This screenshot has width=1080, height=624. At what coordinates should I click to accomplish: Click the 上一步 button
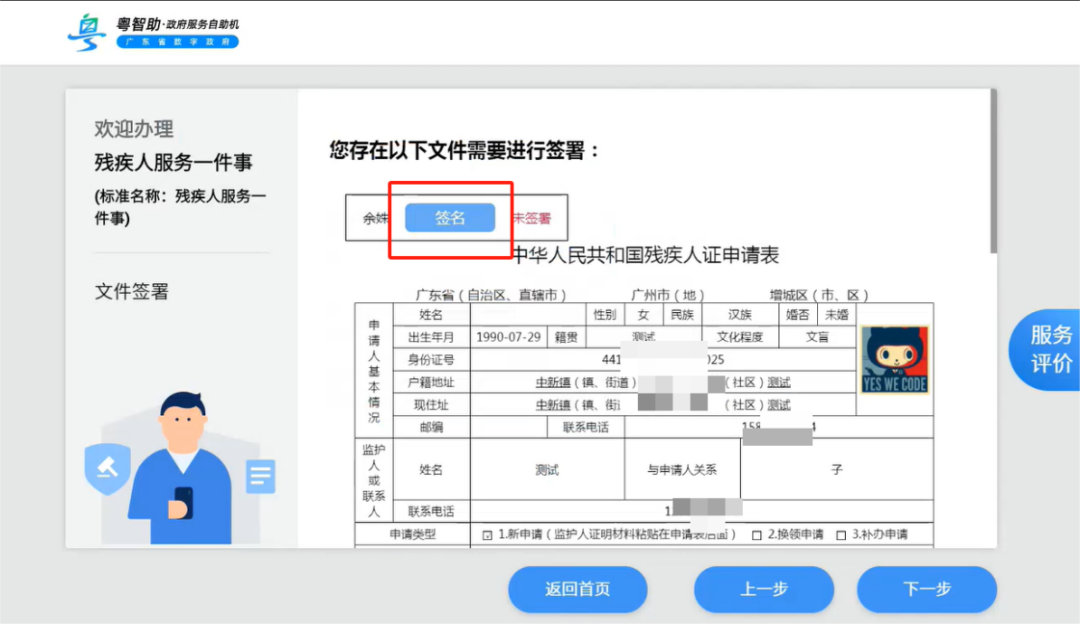(763, 590)
